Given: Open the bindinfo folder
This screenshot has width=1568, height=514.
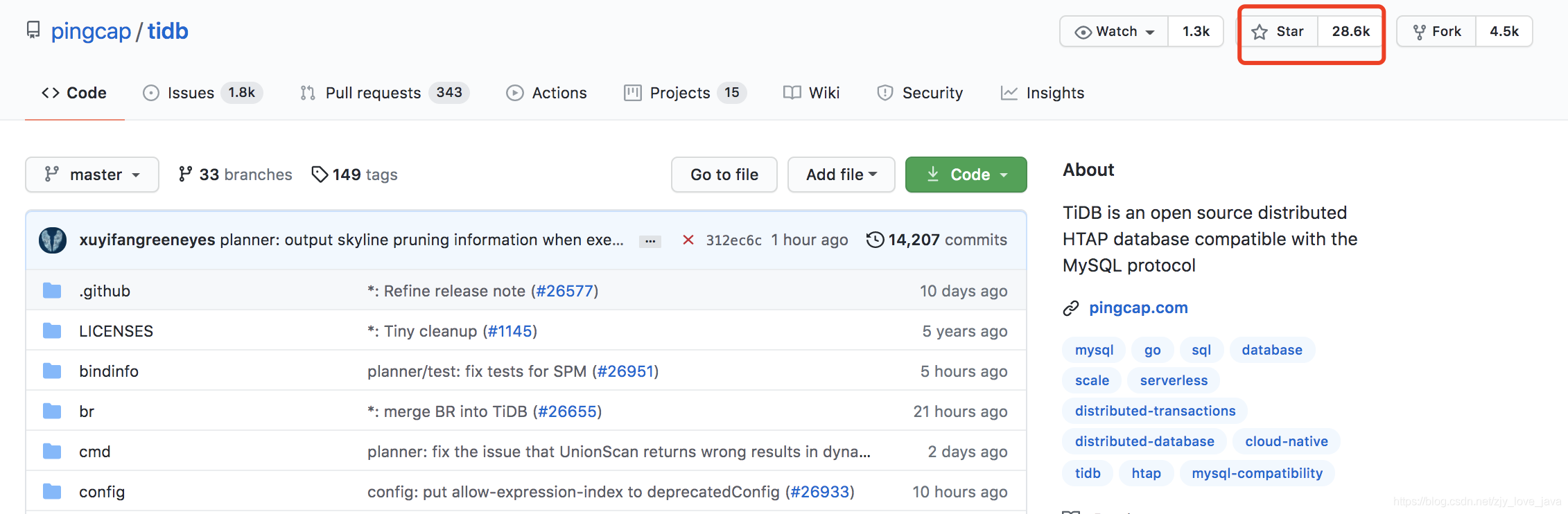Looking at the screenshot, I should click(x=109, y=371).
